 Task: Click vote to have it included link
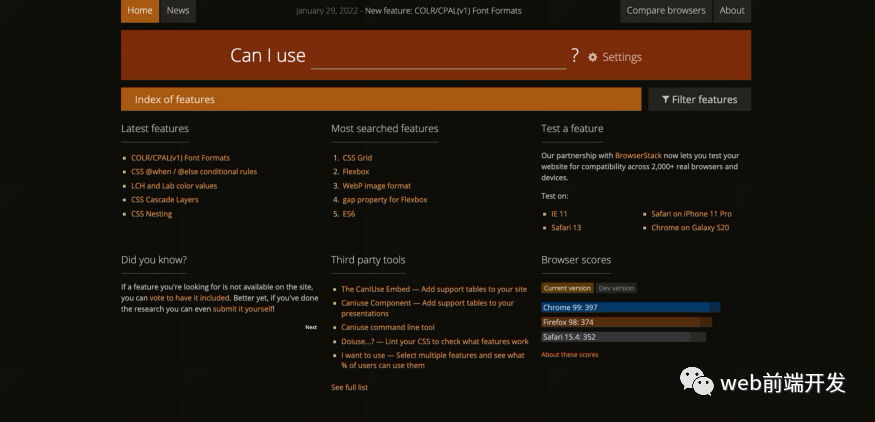click(x=189, y=298)
